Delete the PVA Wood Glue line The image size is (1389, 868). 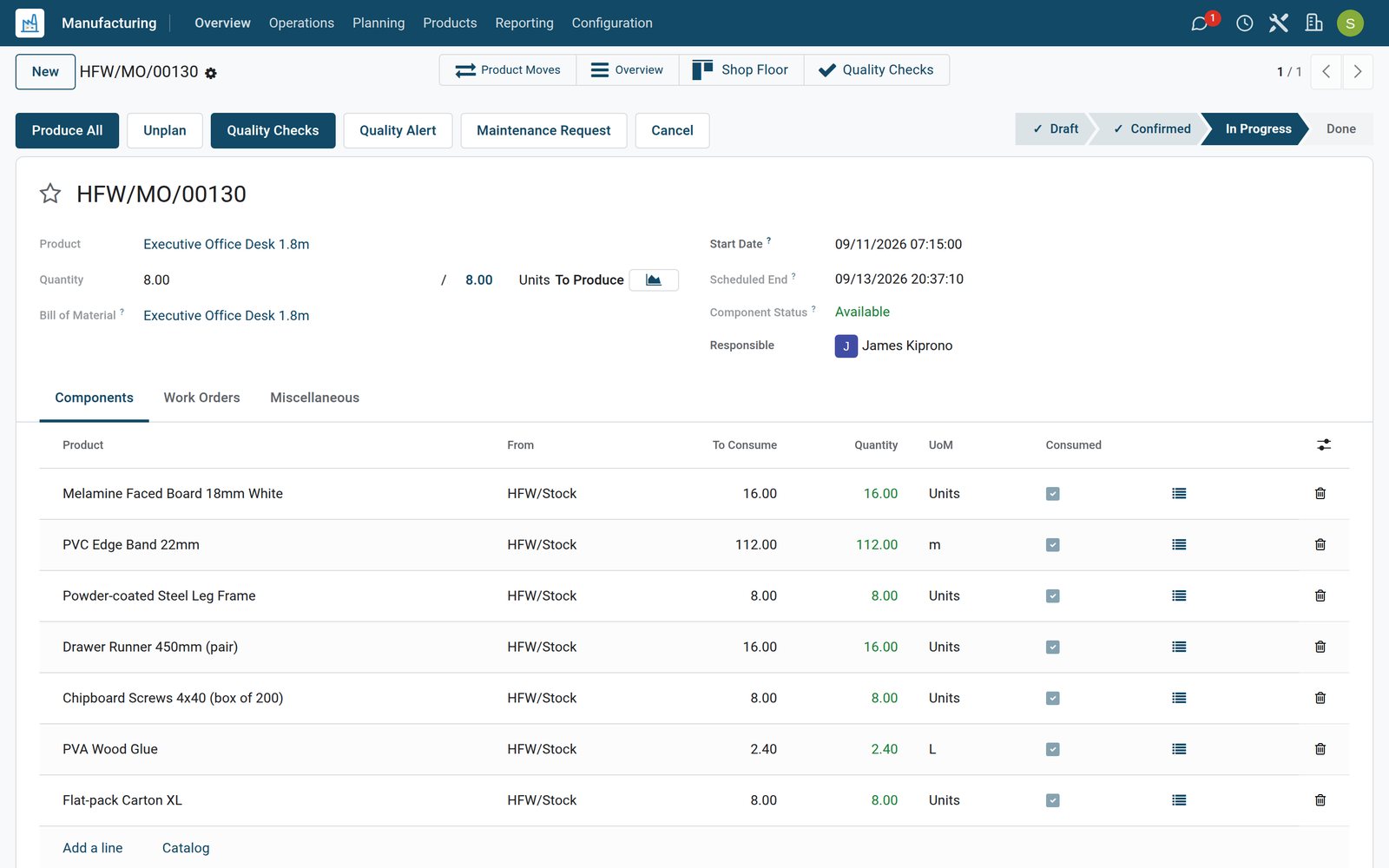pyautogui.click(x=1320, y=749)
